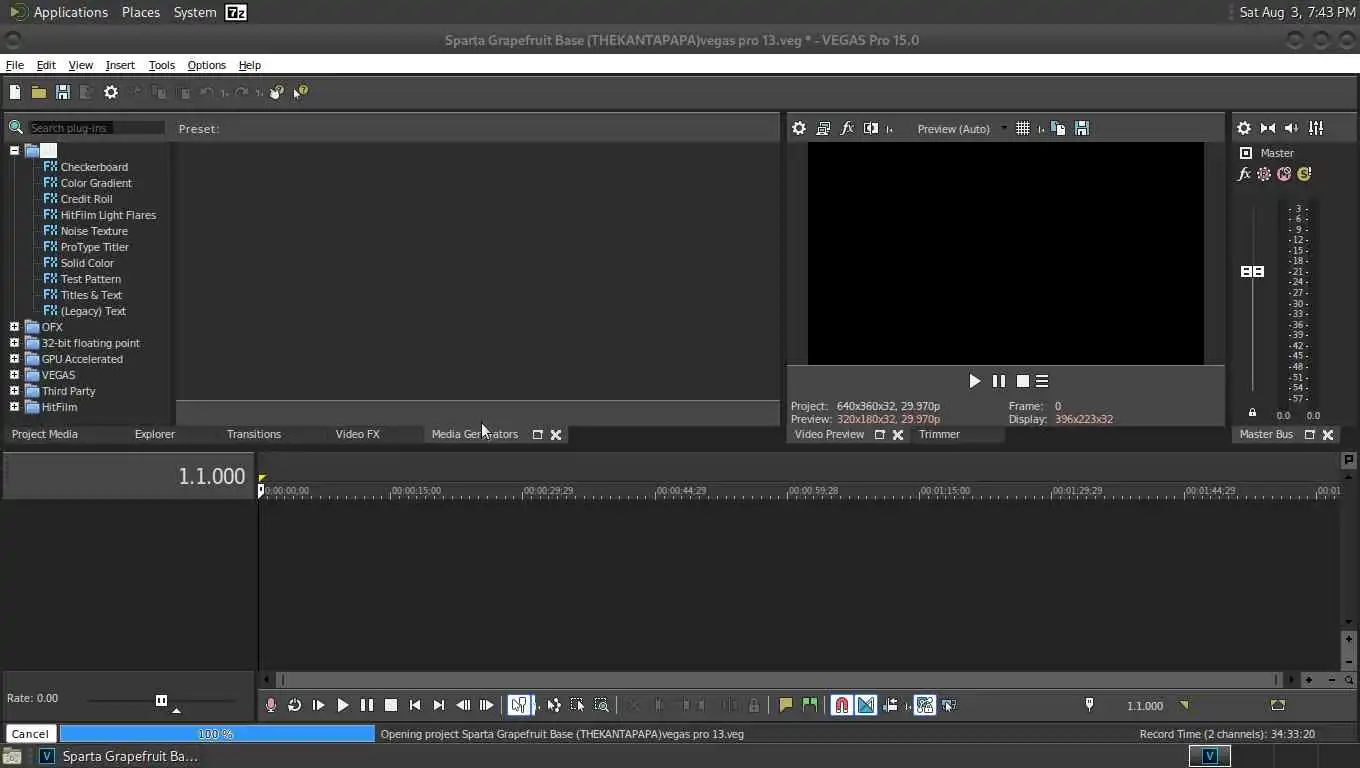Open the File menu
This screenshot has width=1360, height=768.
(x=15, y=65)
